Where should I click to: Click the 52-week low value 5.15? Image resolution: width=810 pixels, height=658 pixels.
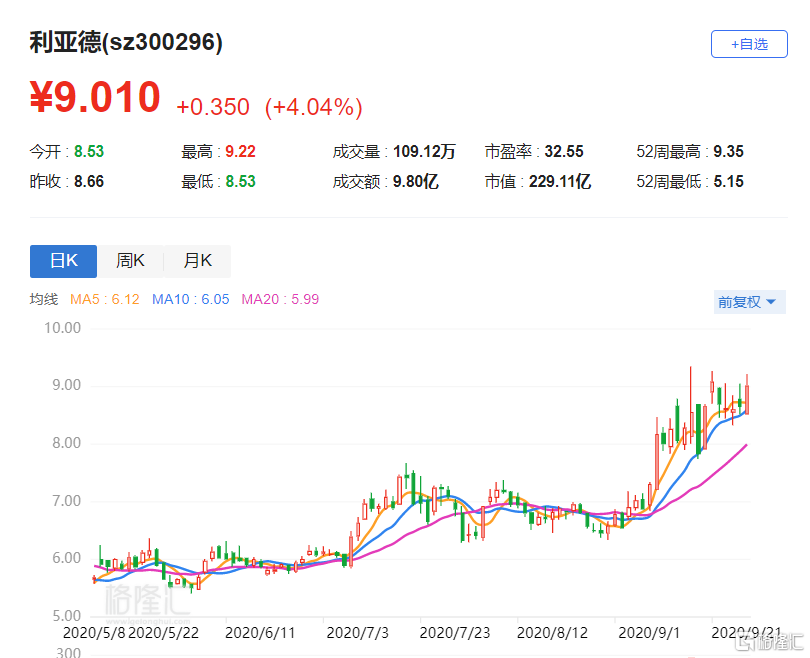click(728, 181)
